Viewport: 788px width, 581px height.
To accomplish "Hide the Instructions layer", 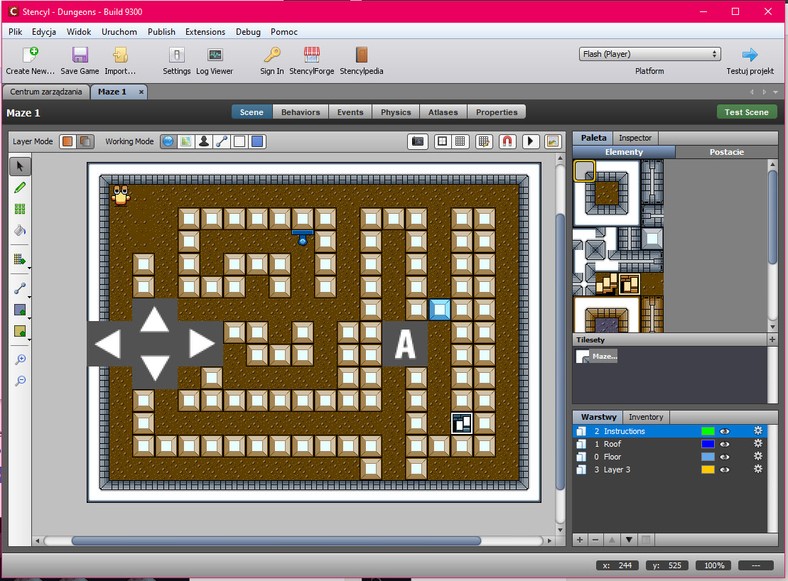I will click(x=724, y=431).
